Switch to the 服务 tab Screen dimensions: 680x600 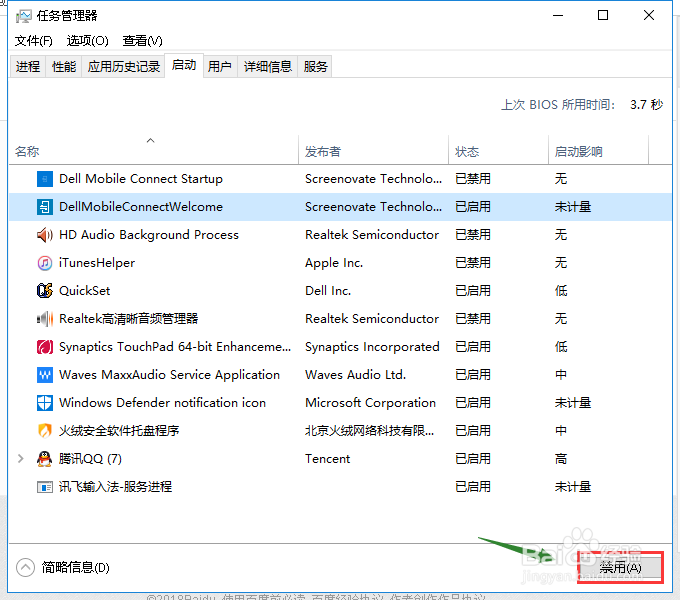(x=315, y=67)
